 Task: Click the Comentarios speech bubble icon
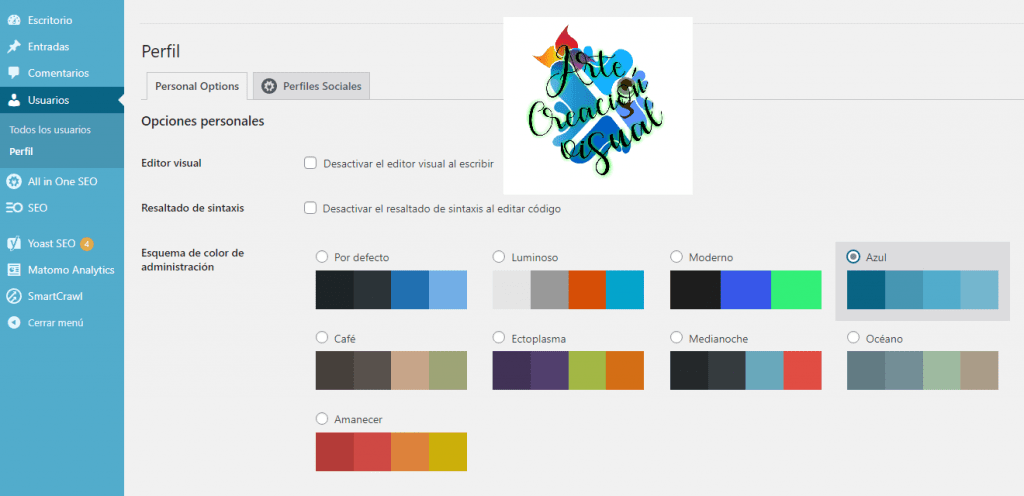tap(14, 73)
